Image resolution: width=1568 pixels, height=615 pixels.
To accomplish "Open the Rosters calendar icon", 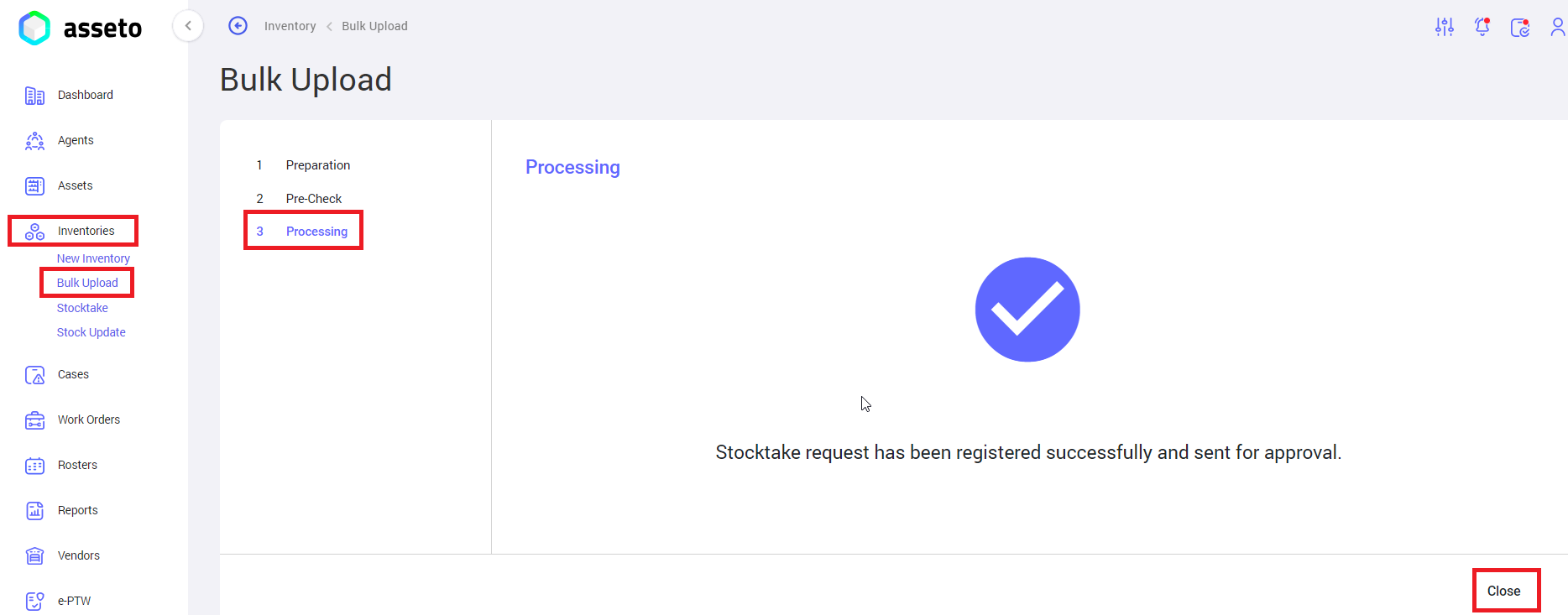I will coord(34,466).
